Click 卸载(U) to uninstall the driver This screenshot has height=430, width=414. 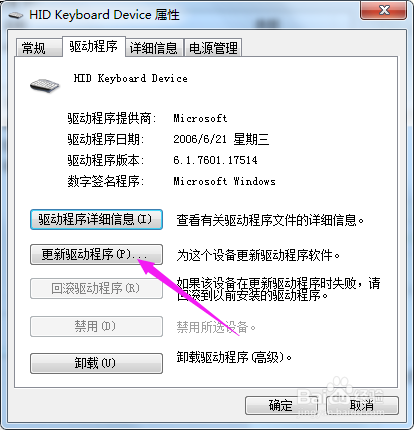click(x=96, y=363)
